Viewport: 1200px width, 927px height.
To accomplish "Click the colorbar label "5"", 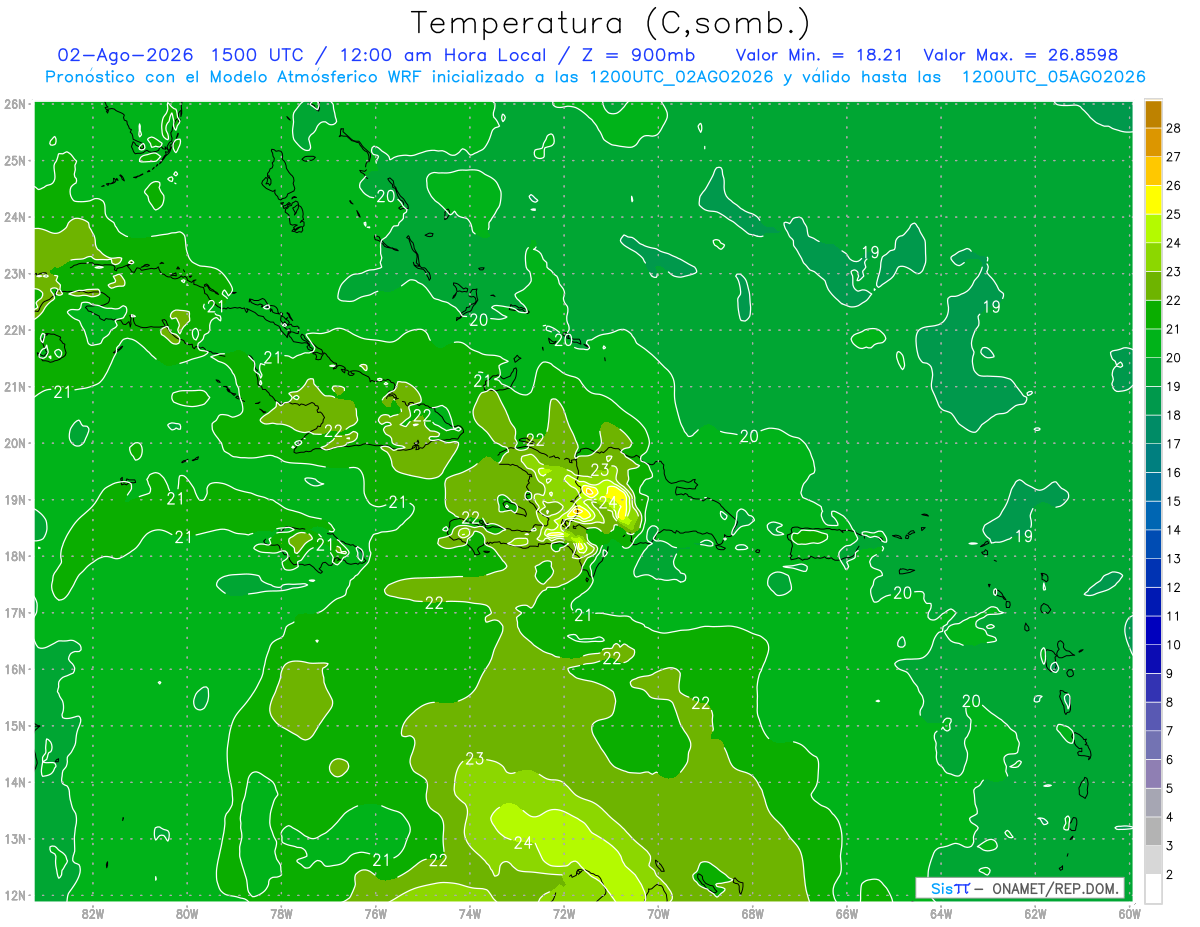I will pyautogui.click(x=1170, y=788).
